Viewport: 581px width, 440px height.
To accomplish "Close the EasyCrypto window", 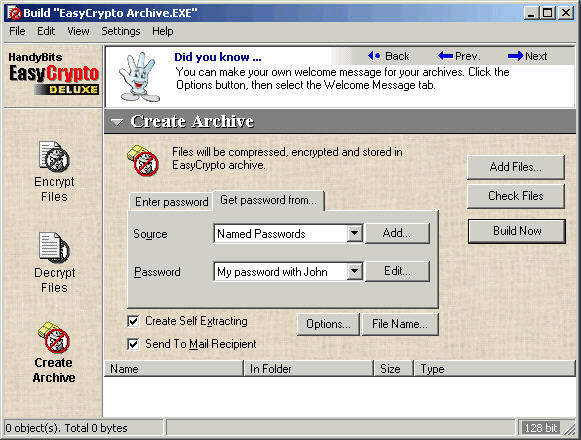I will tap(566, 13).
